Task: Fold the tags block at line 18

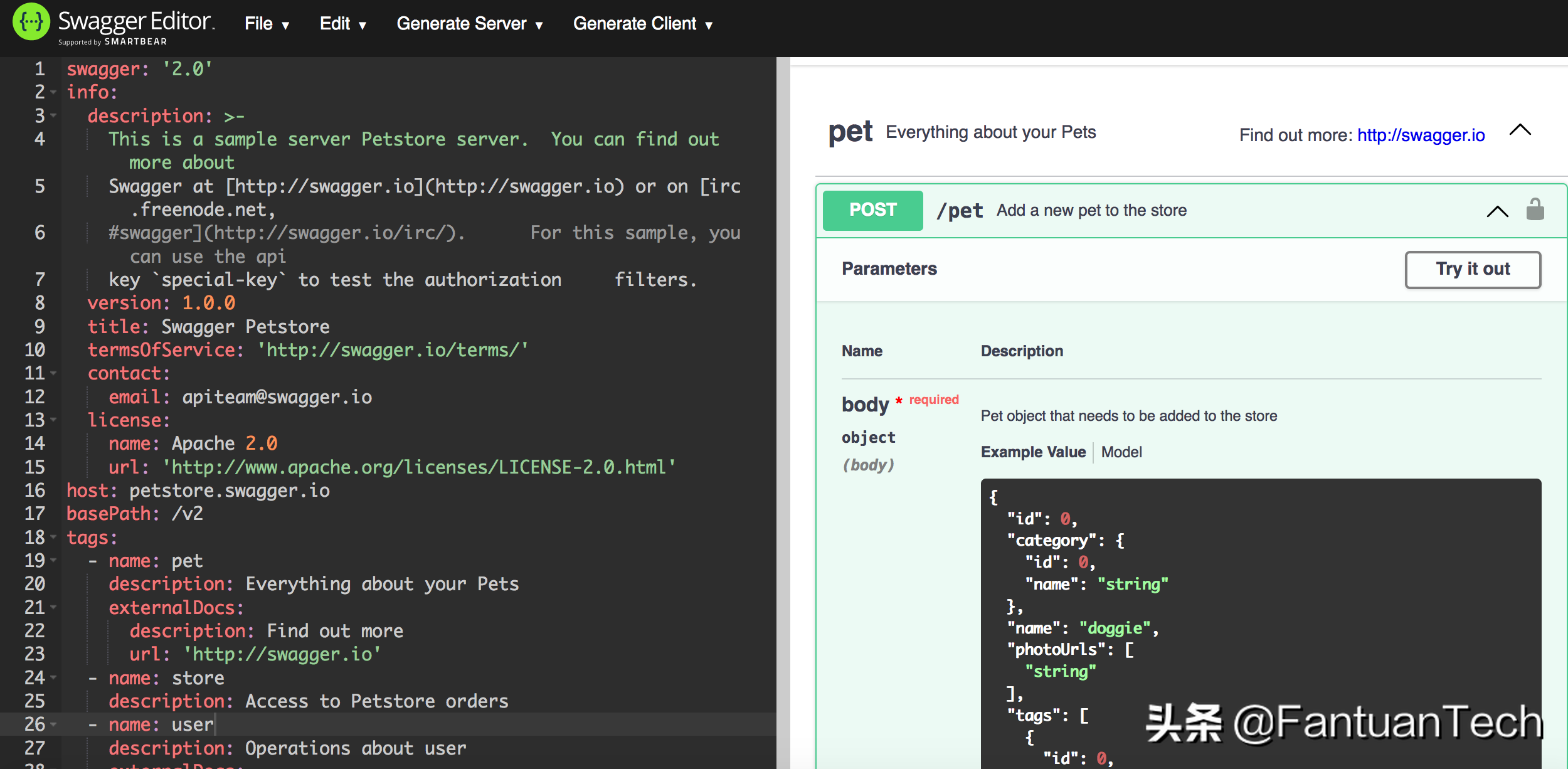Action: point(54,538)
